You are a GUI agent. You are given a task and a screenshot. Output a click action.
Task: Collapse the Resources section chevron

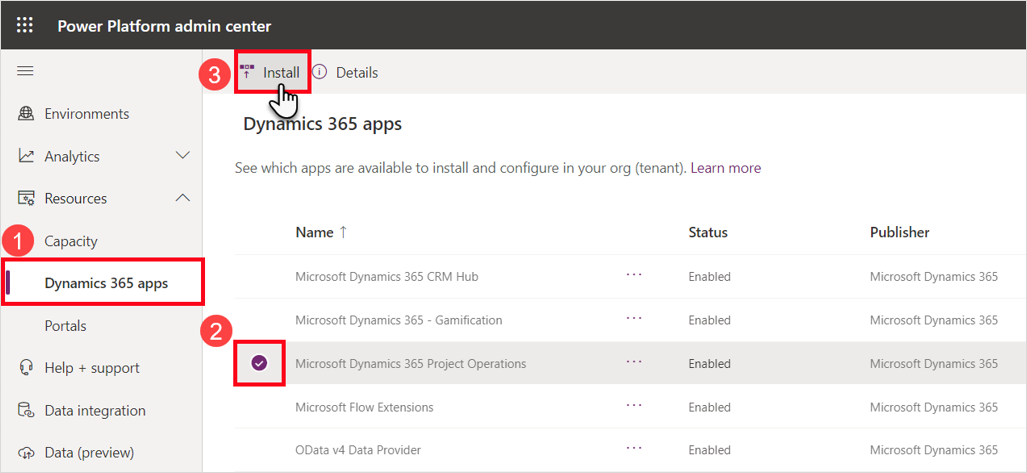point(183,198)
